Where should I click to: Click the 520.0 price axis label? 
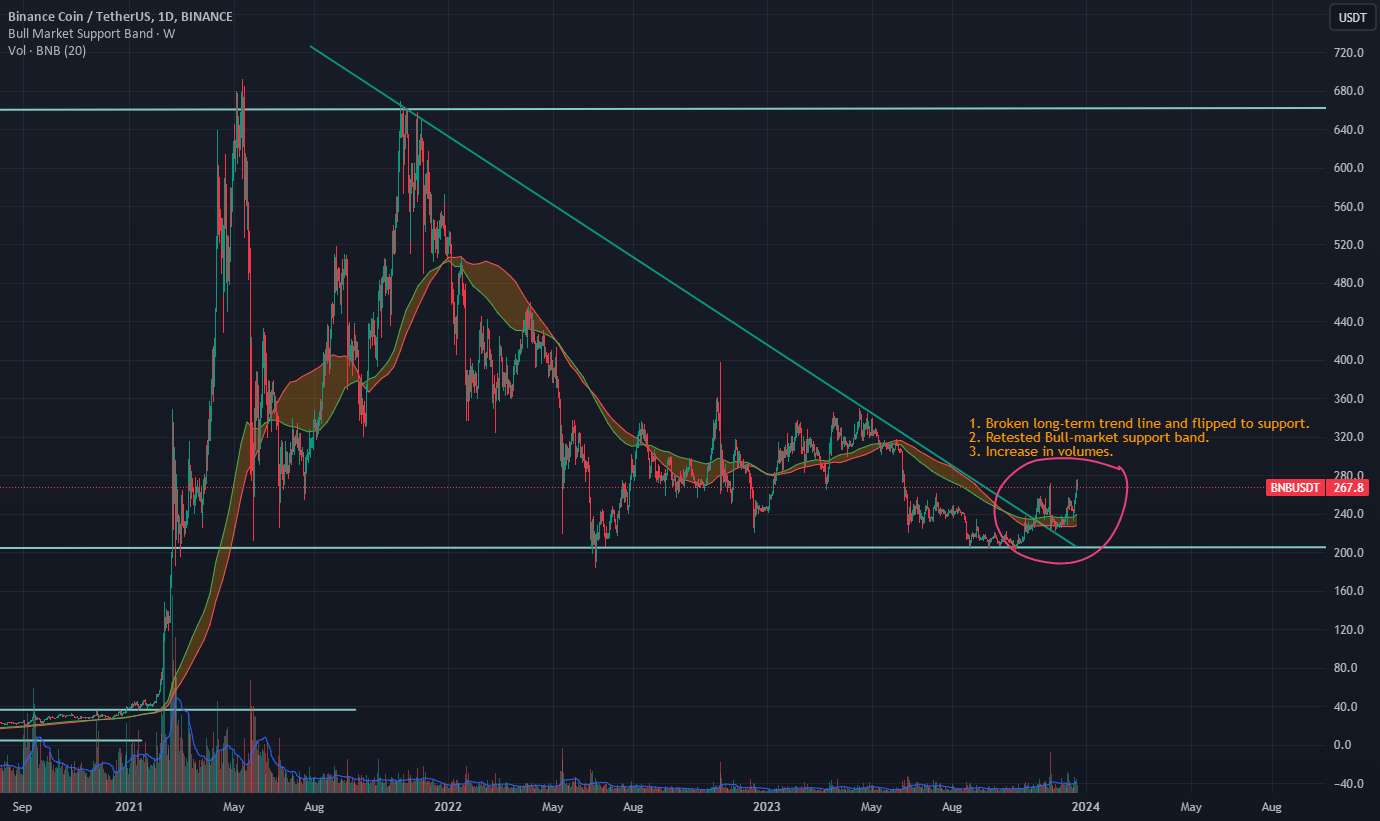tap(1350, 245)
